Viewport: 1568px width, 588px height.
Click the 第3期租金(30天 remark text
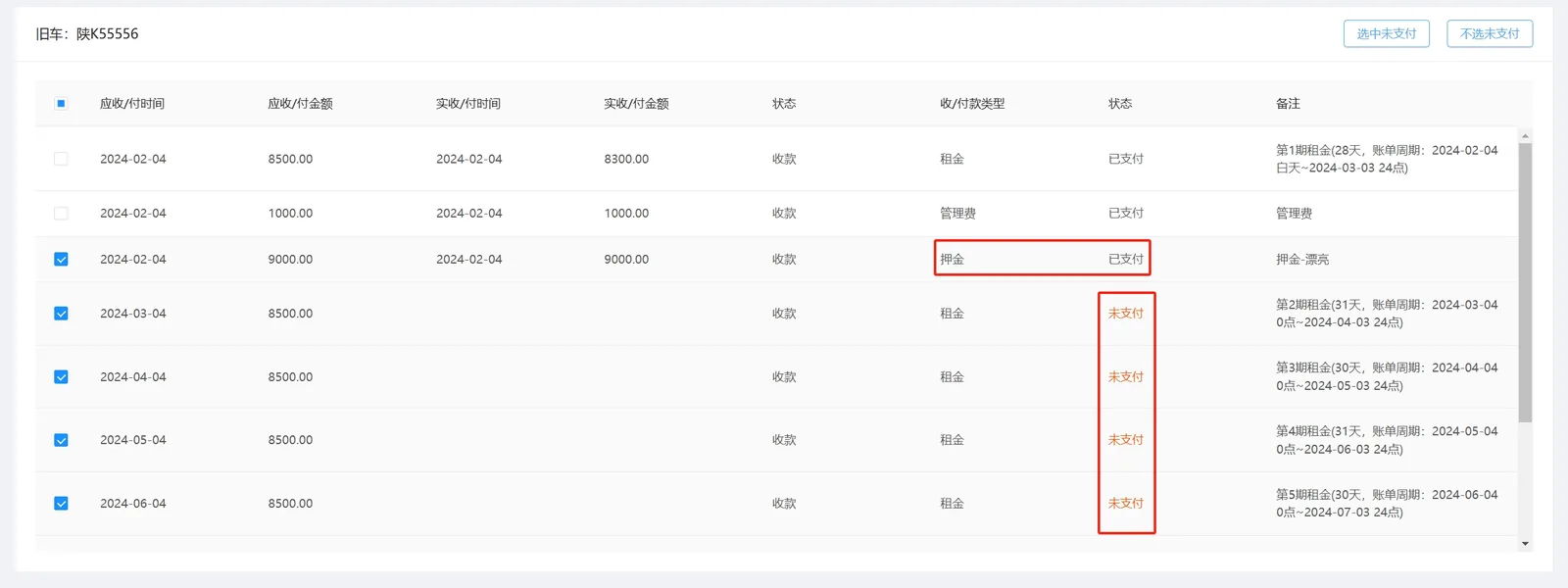1387,377
